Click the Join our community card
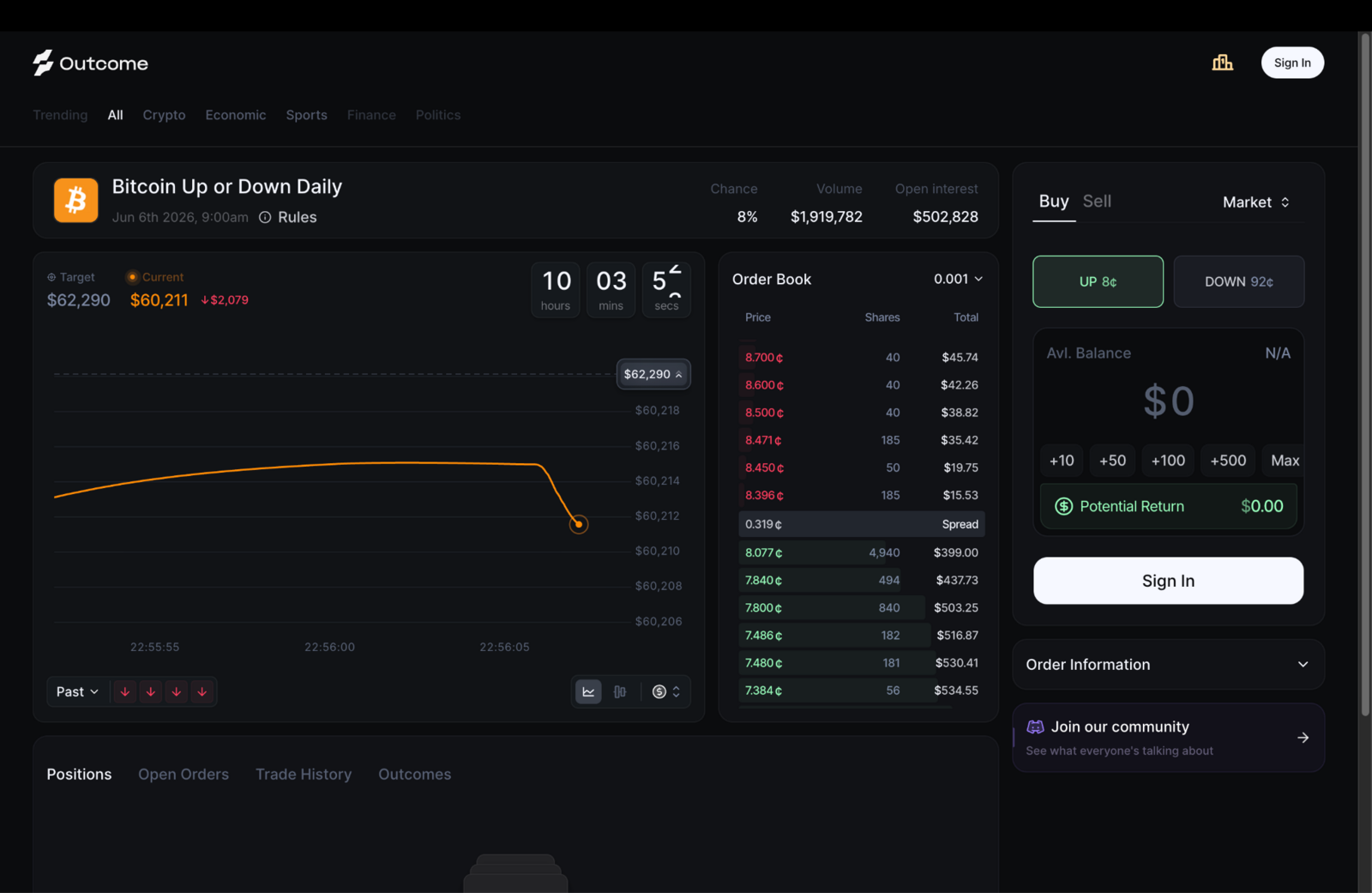 click(x=1168, y=738)
